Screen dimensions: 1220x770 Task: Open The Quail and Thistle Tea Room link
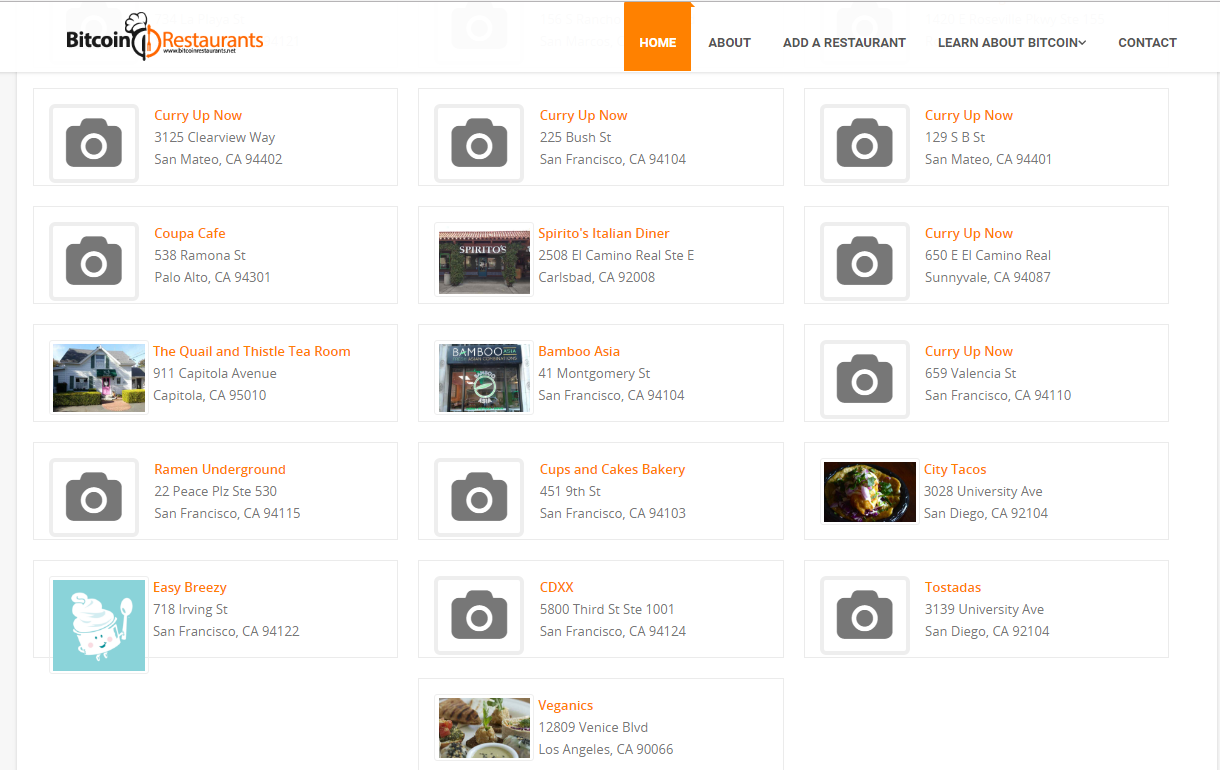[x=252, y=351]
